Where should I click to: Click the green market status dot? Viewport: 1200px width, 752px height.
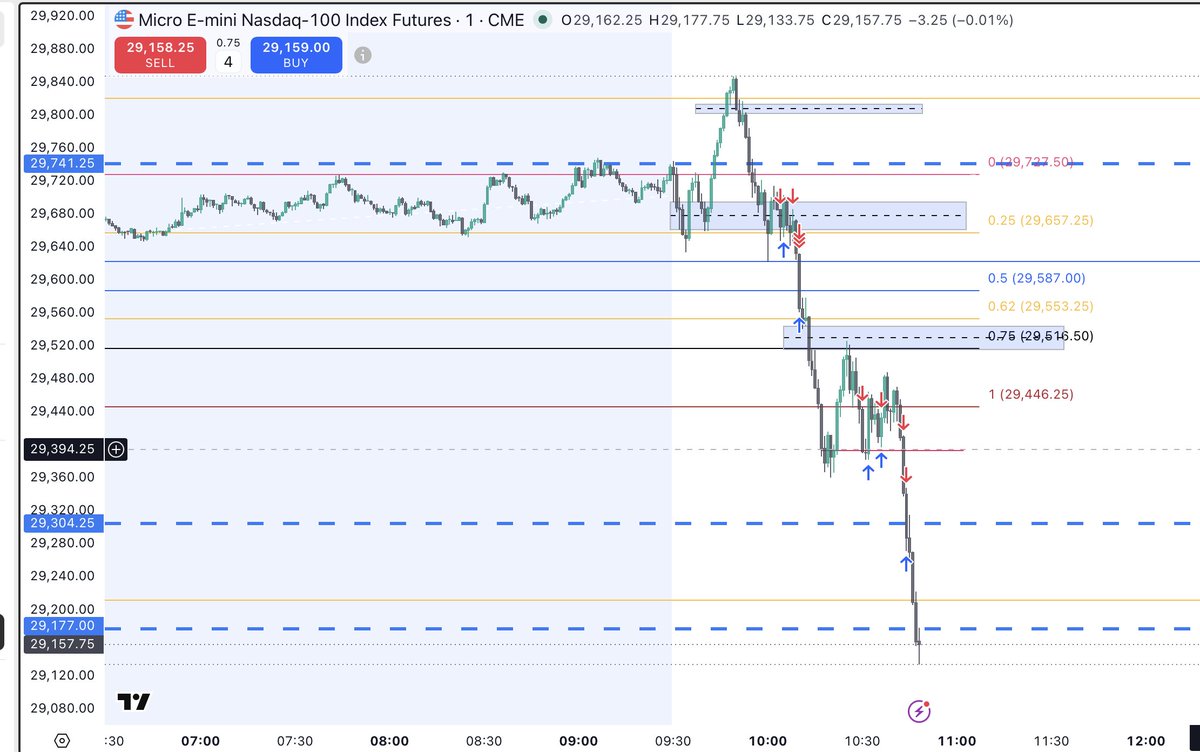coord(542,20)
